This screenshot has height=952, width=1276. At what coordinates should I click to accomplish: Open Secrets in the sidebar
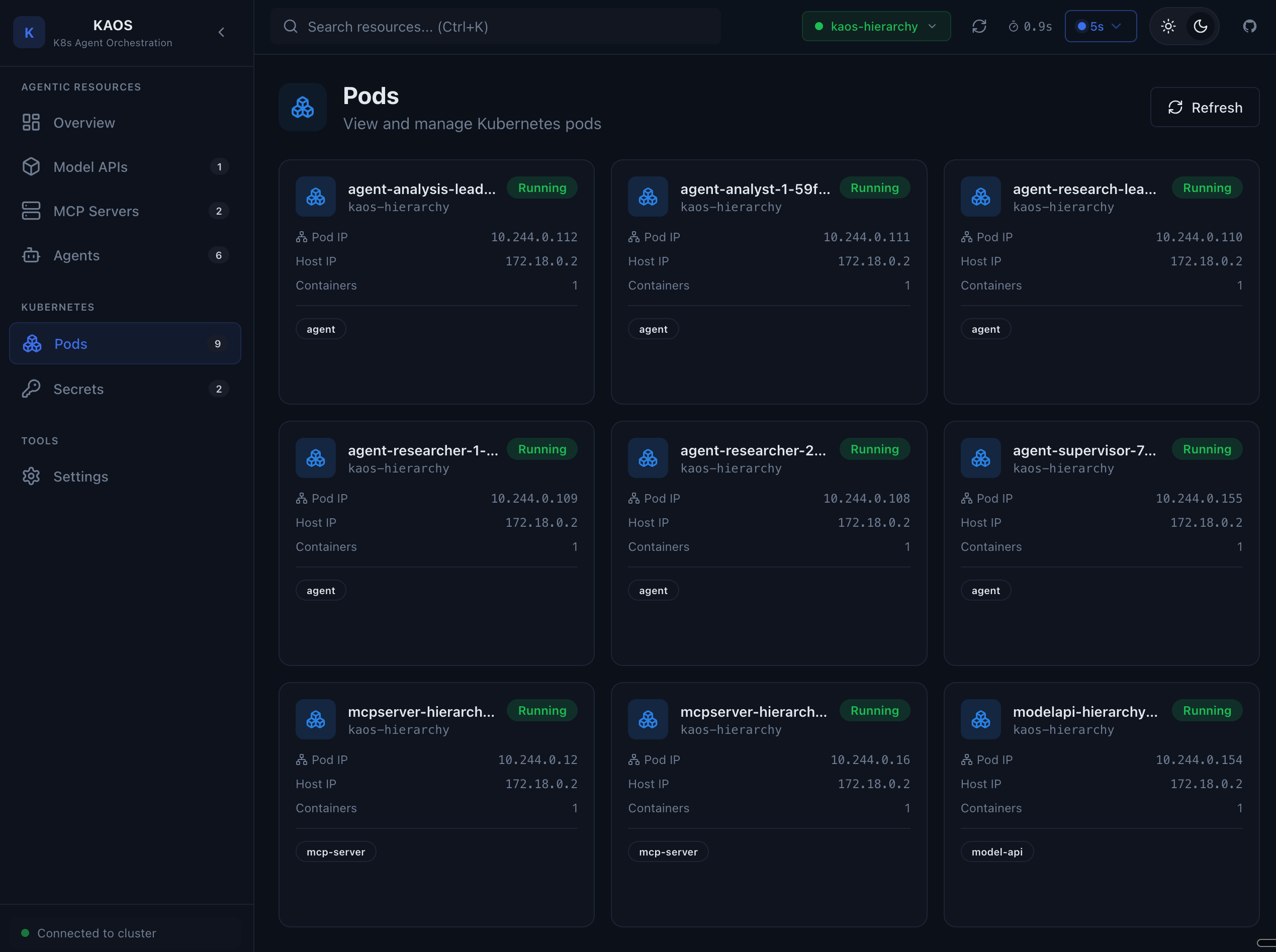(x=78, y=389)
